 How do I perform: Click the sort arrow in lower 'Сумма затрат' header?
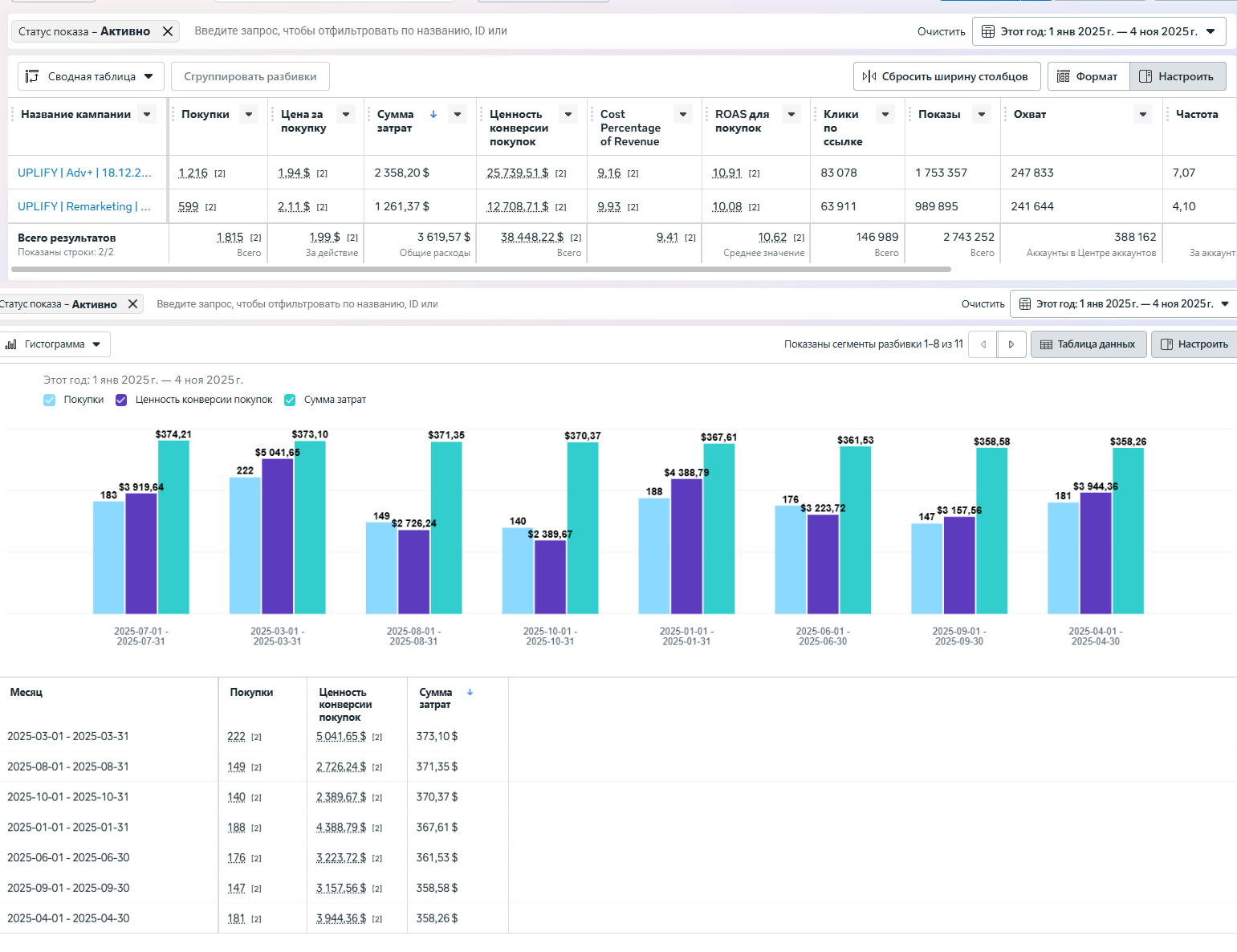pyautogui.click(x=470, y=692)
